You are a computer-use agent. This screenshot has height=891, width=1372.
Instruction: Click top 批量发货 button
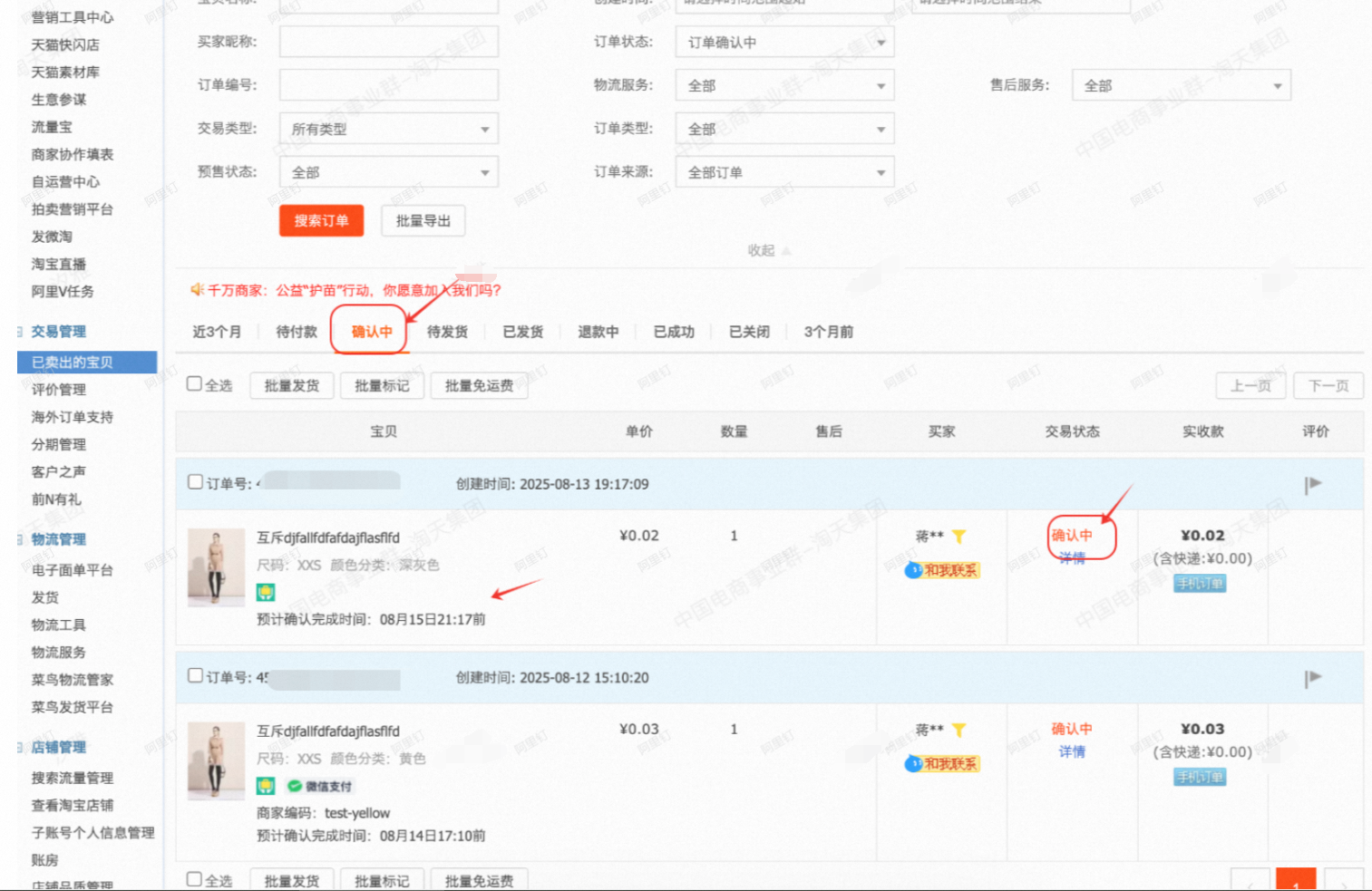(292, 385)
